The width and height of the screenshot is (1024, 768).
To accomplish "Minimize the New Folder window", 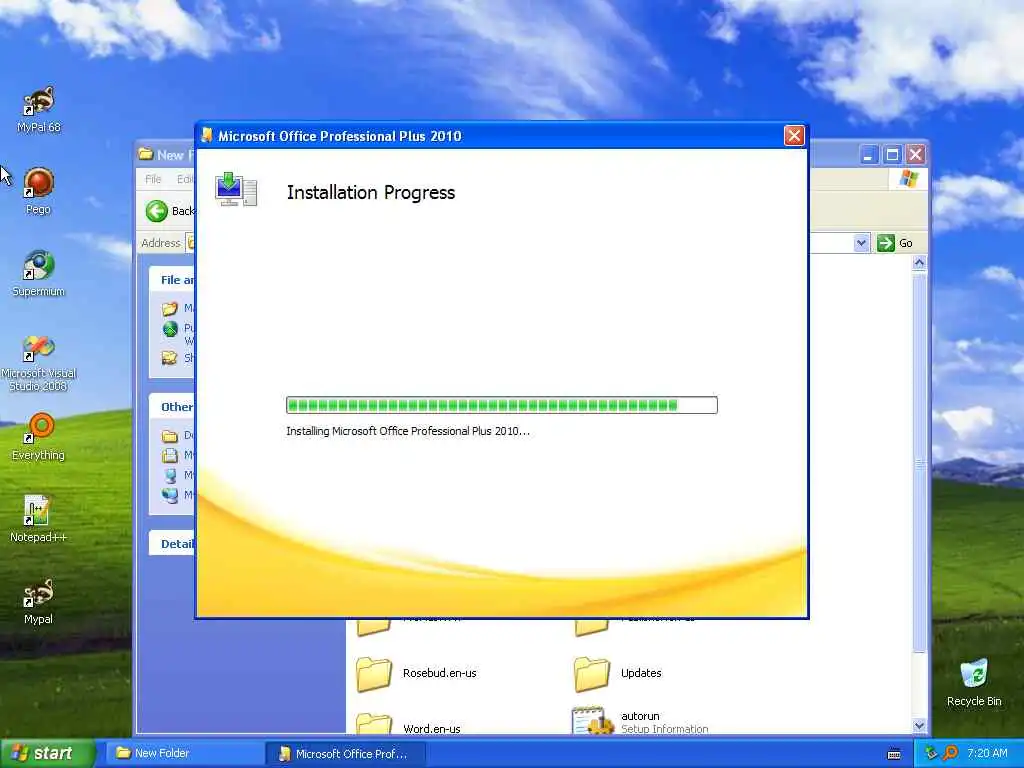I will [x=869, y=155].
